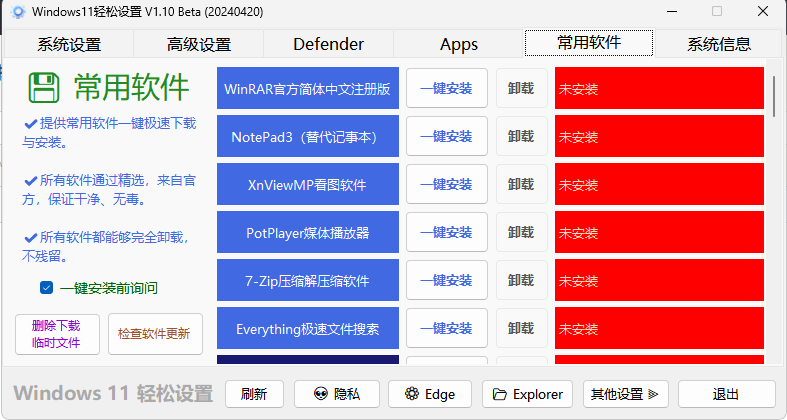The width and height of the screenshot is (787, 420).
Task: Switch to the 系统设置 tab
Action: (x=69, y=44)
